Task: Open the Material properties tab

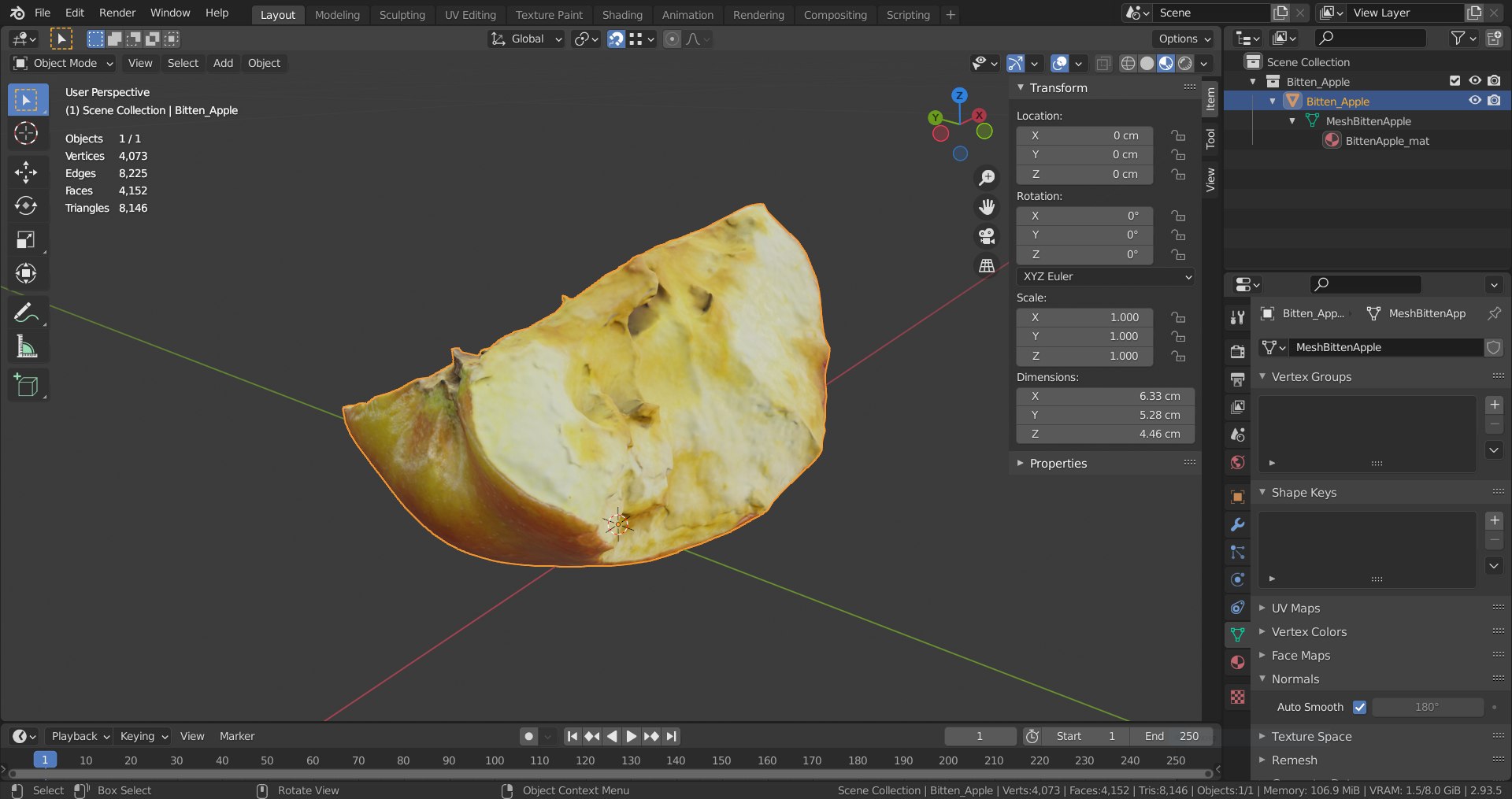Action: (x=1237, y=662)
